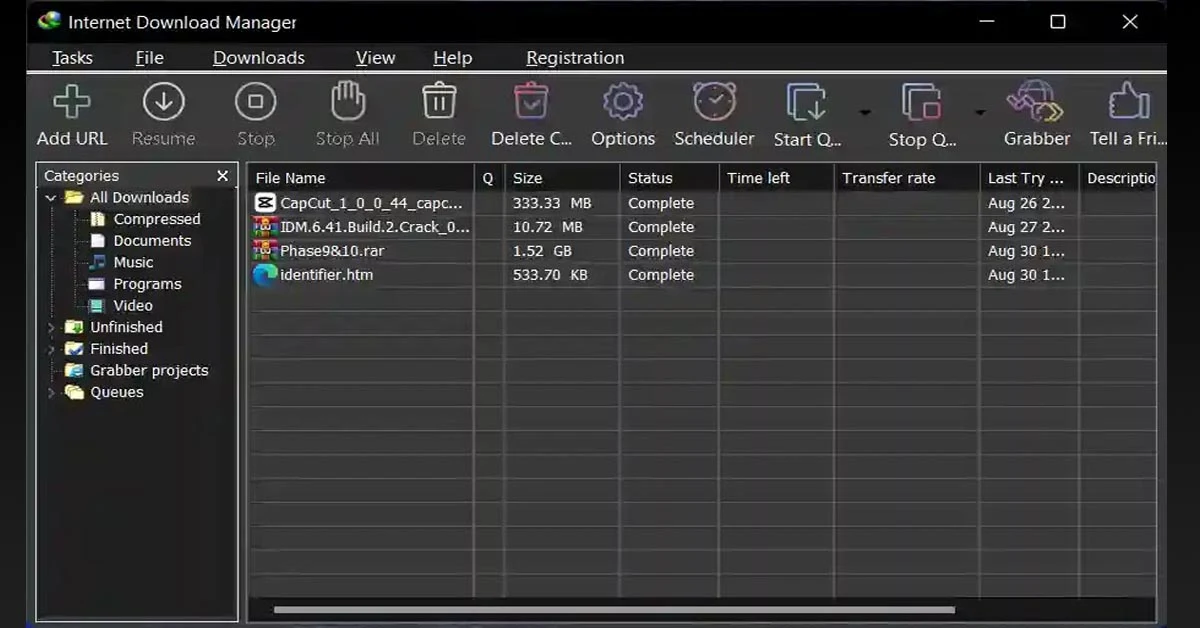Sort by File Name column header
This screenshot has height=628, width=1200.
coord(360,178)
